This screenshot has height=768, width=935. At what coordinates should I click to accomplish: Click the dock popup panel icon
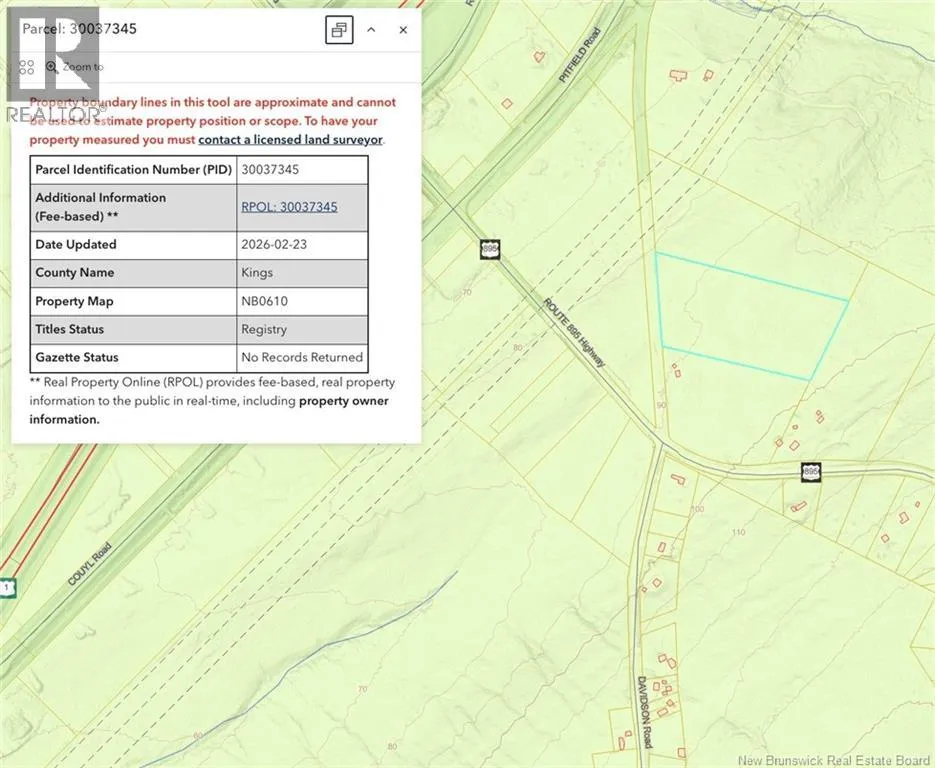pos(339,30)
